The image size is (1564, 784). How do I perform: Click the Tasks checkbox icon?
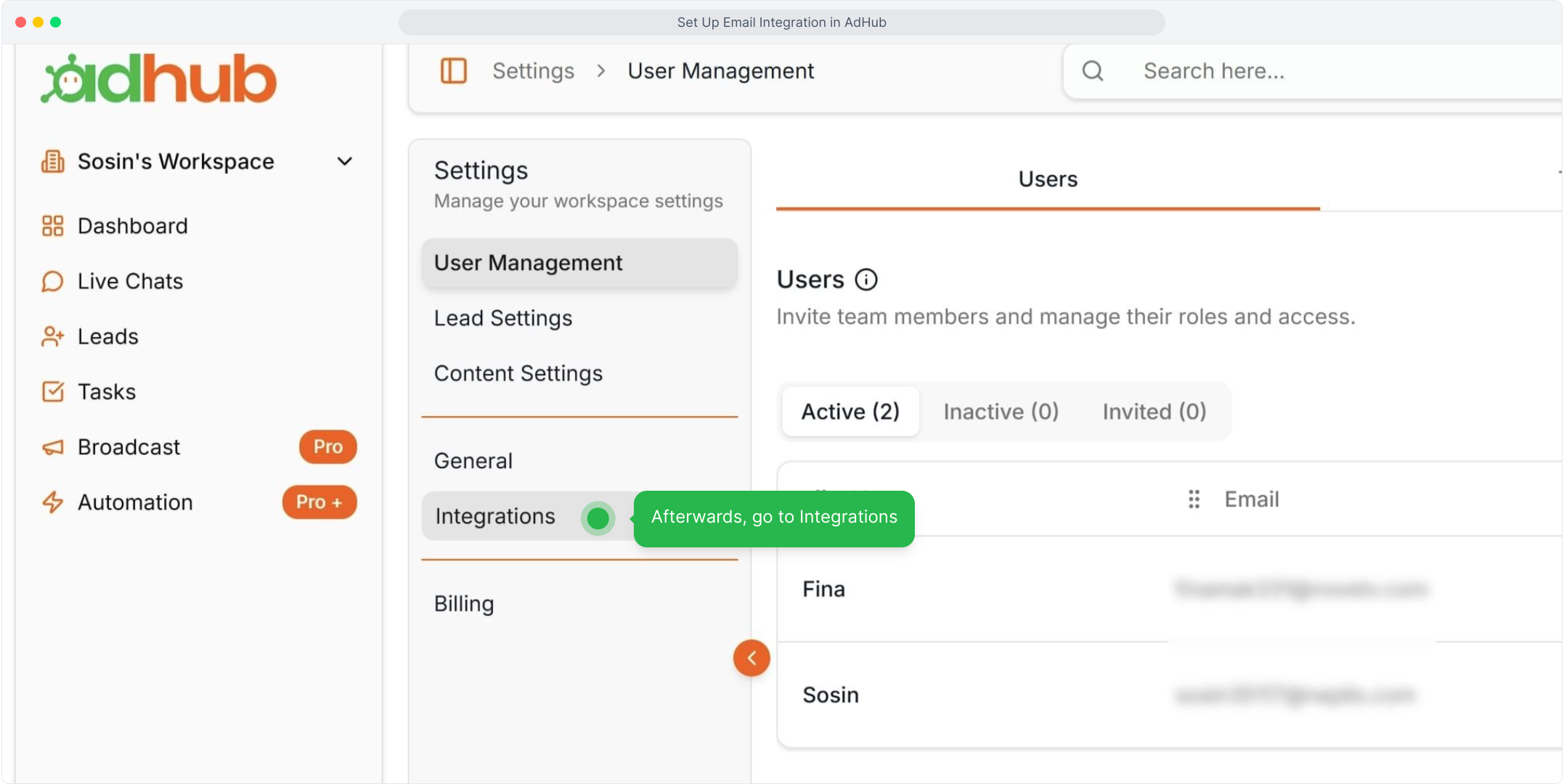click(52, 391)
